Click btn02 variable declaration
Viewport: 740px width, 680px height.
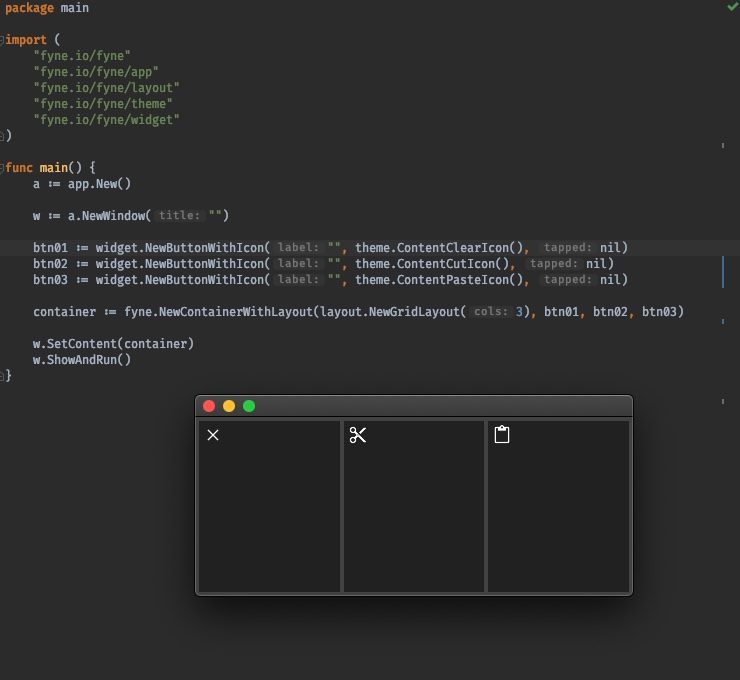pos(50,264)
